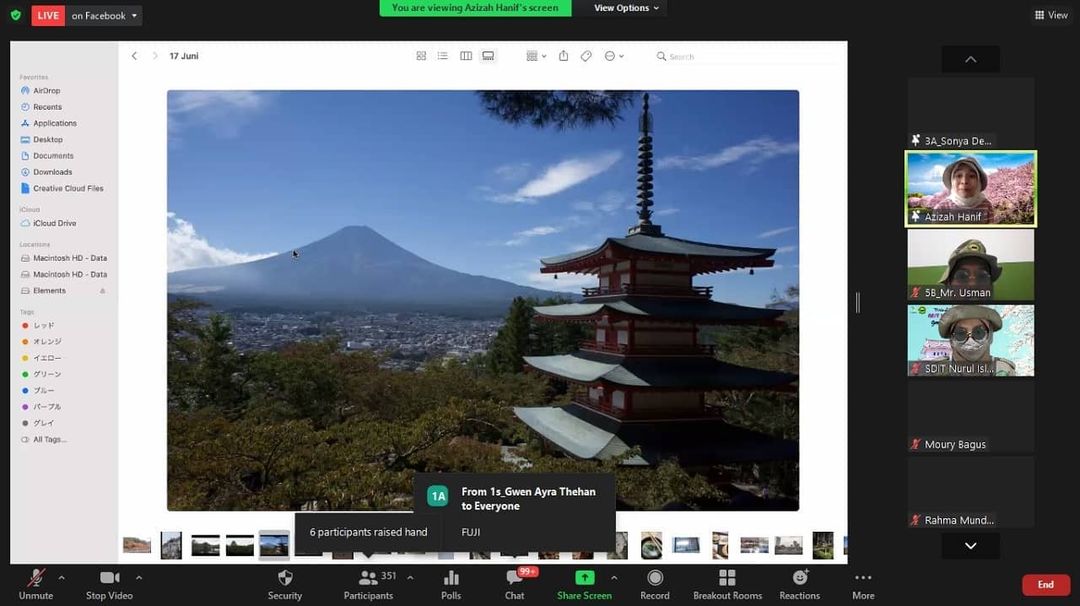1080x606 pixels.
Task: Open the Chat panel
Action: click(514, 579)
